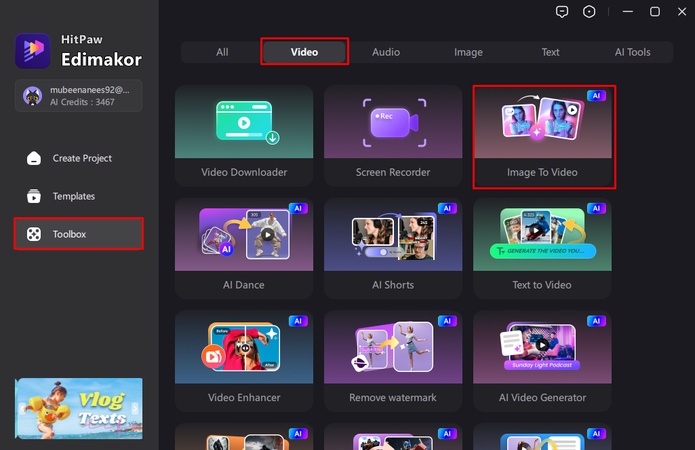Switch to the Text tab
This screenshot has height=450, width=695.
pos(550,52)
